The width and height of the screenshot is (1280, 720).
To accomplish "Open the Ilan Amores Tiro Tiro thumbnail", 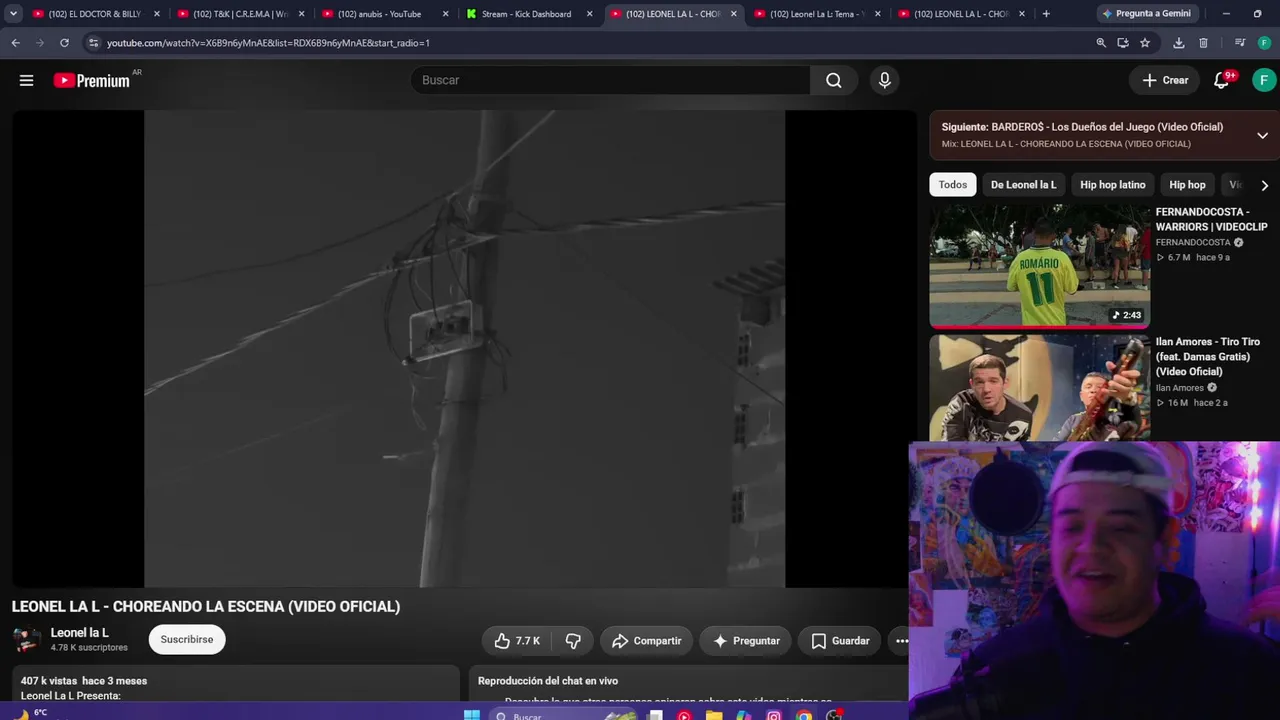I will click(x=1040, y=388).
